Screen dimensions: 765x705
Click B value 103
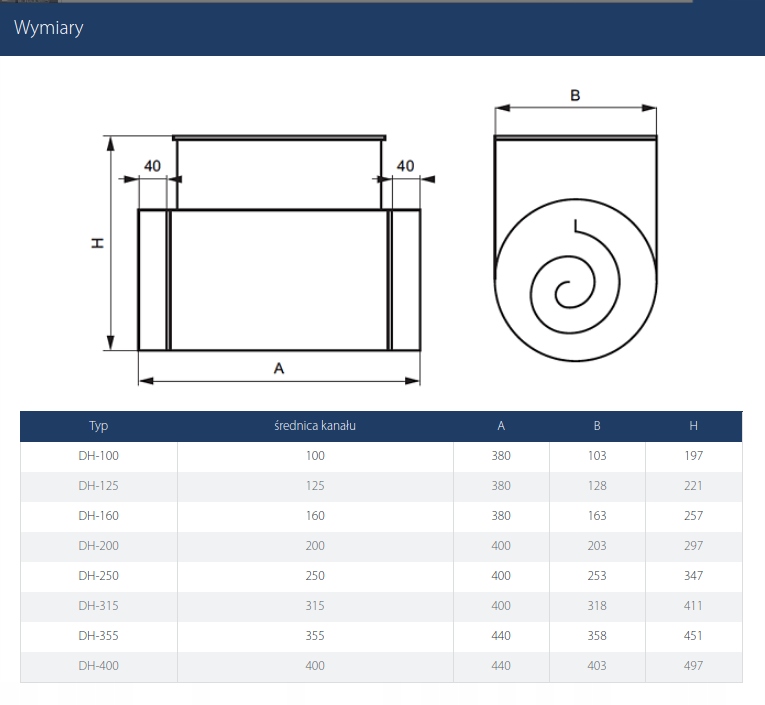click(597, 456)
